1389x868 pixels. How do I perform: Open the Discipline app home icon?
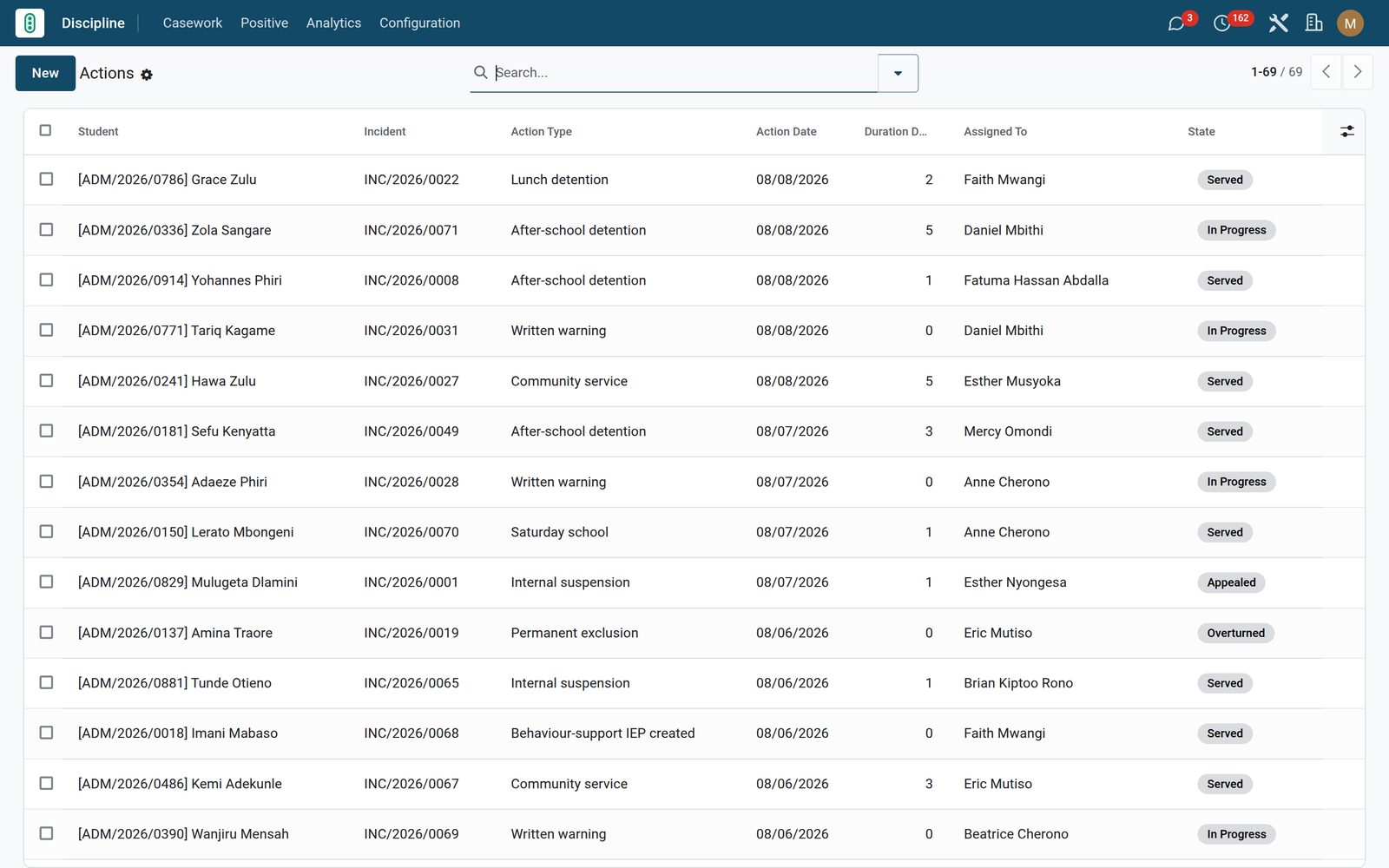coord(30,23)
